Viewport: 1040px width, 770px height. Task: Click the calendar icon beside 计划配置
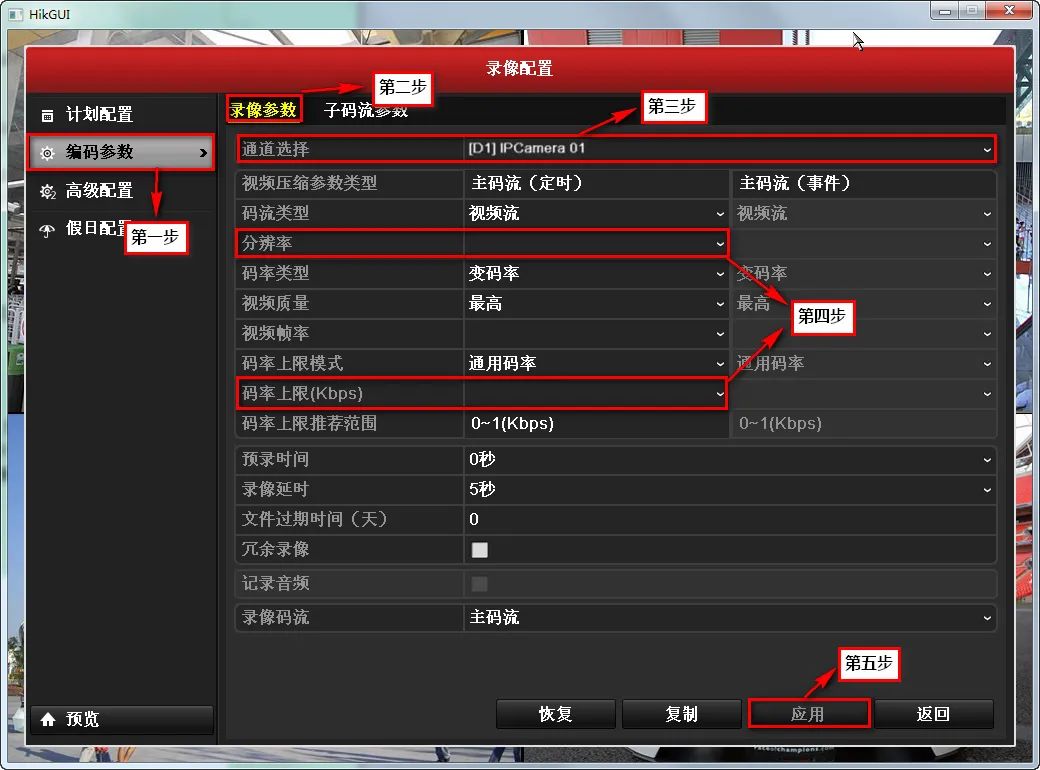(x=47, y=115)
